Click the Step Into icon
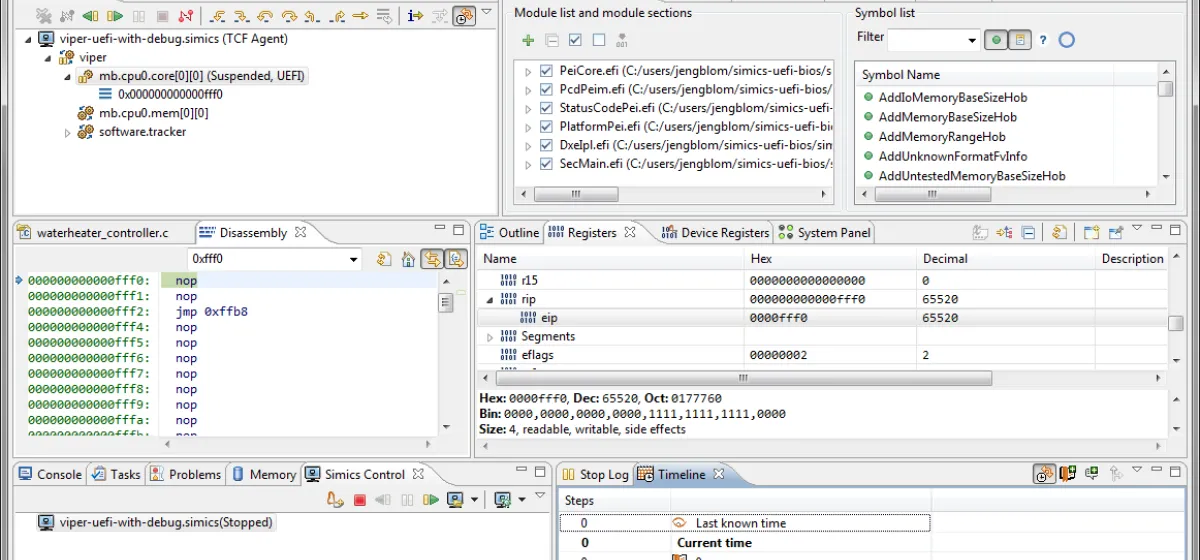Viewport: 1200px width, 560px height. (240, 16)
